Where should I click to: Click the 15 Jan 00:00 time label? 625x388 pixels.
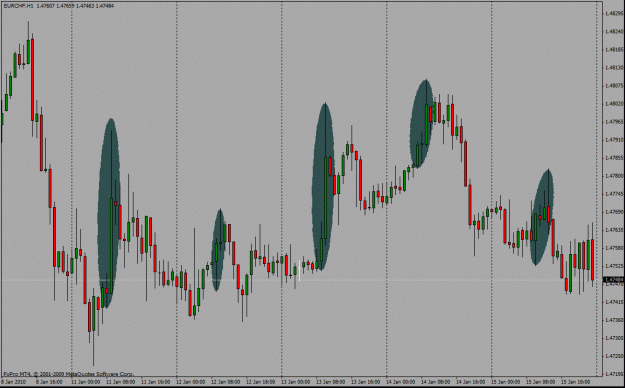click(505, 382)
